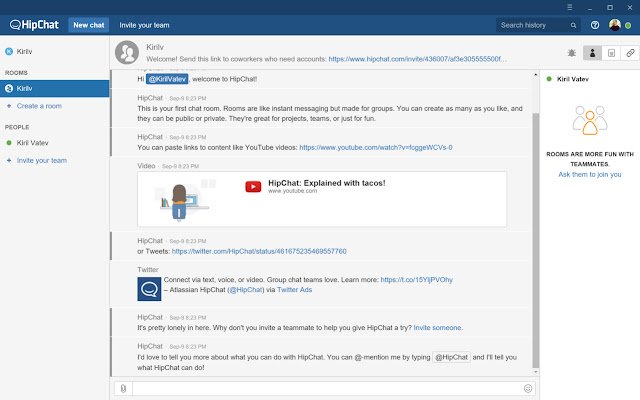Click the teammates illustration icon in roster

[590, 120]
